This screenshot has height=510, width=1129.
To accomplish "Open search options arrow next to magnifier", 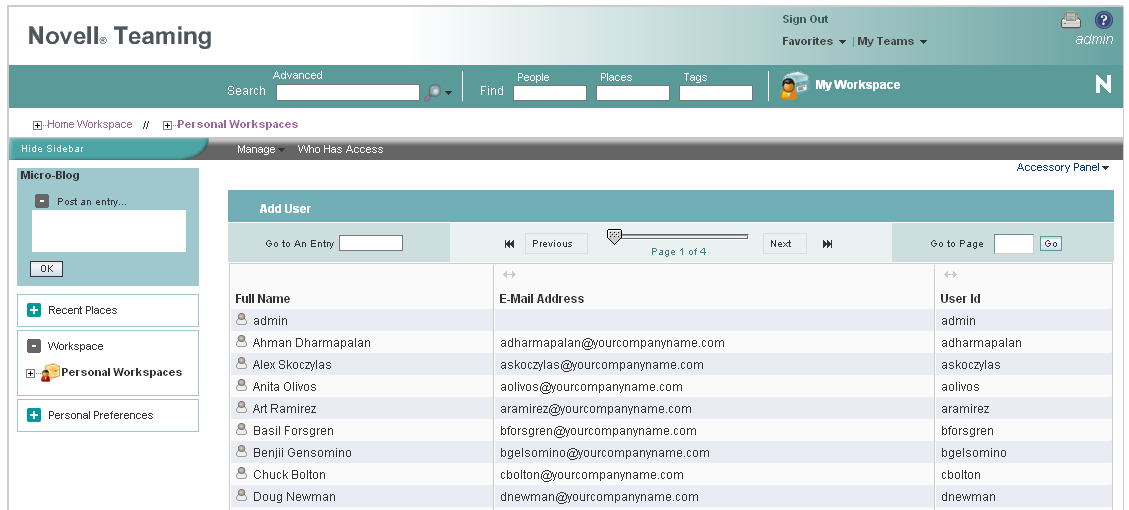I will click(449, 93).
